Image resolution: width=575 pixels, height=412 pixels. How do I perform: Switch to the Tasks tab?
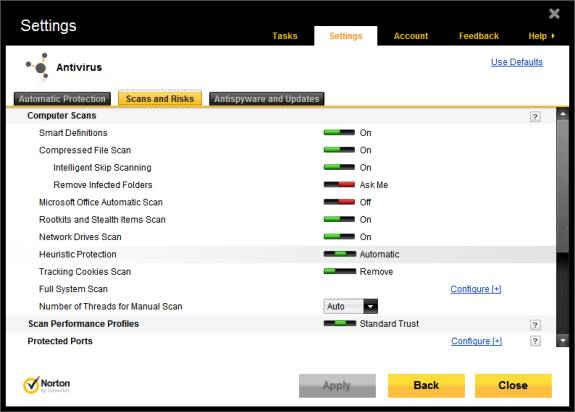[285, 36]
